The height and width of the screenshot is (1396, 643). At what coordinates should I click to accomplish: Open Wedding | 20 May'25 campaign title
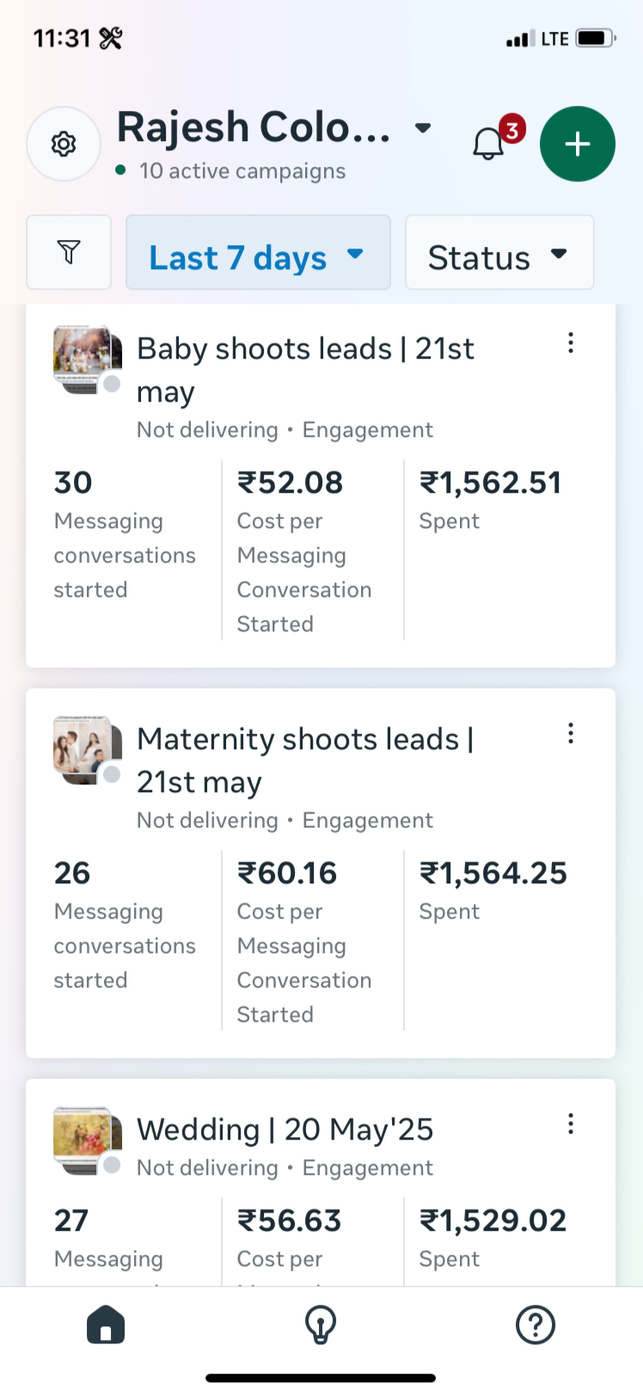pos(285,1129)
